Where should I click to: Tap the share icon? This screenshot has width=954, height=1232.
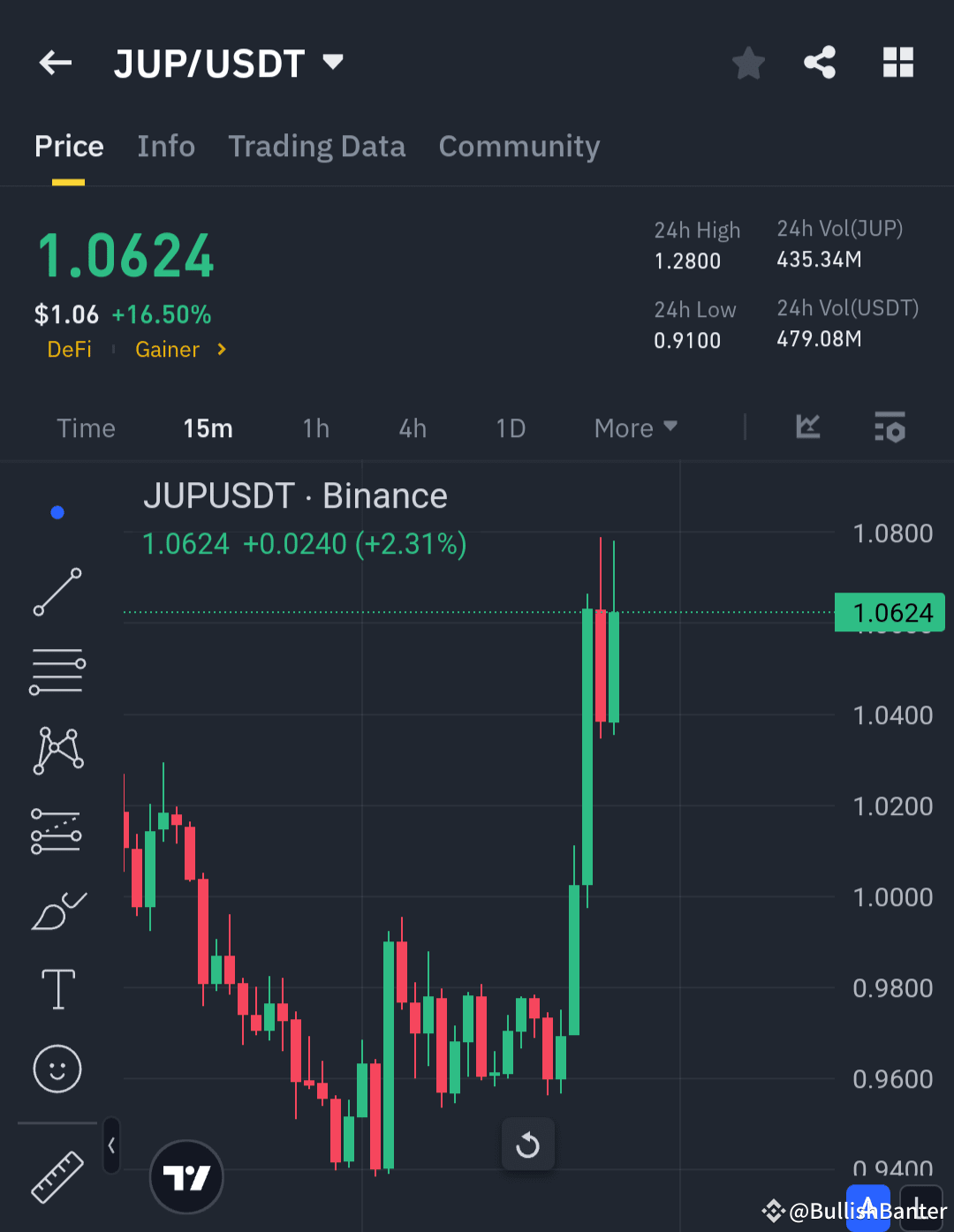coord(820,62)
